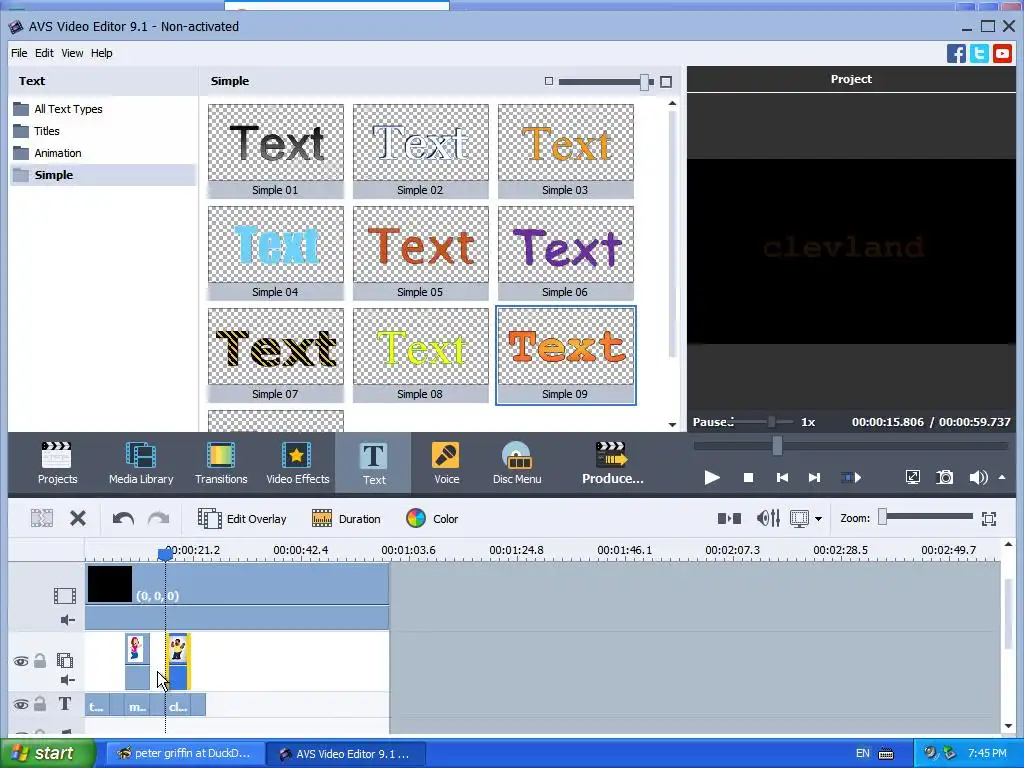The image size is (1024, 768).
Task: Expand the volume arrow next to speaker
Action: pyautogui.click(x=1002, y=477)
